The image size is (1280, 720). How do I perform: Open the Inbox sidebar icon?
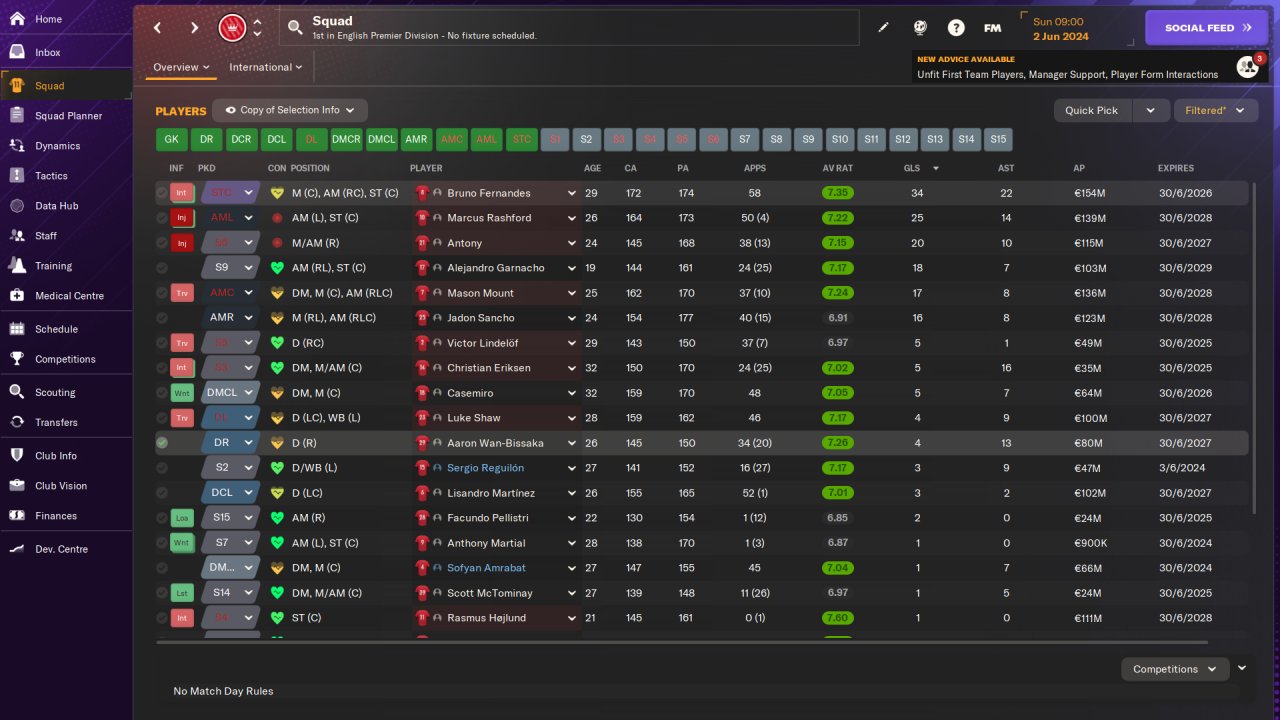(17, 52)
